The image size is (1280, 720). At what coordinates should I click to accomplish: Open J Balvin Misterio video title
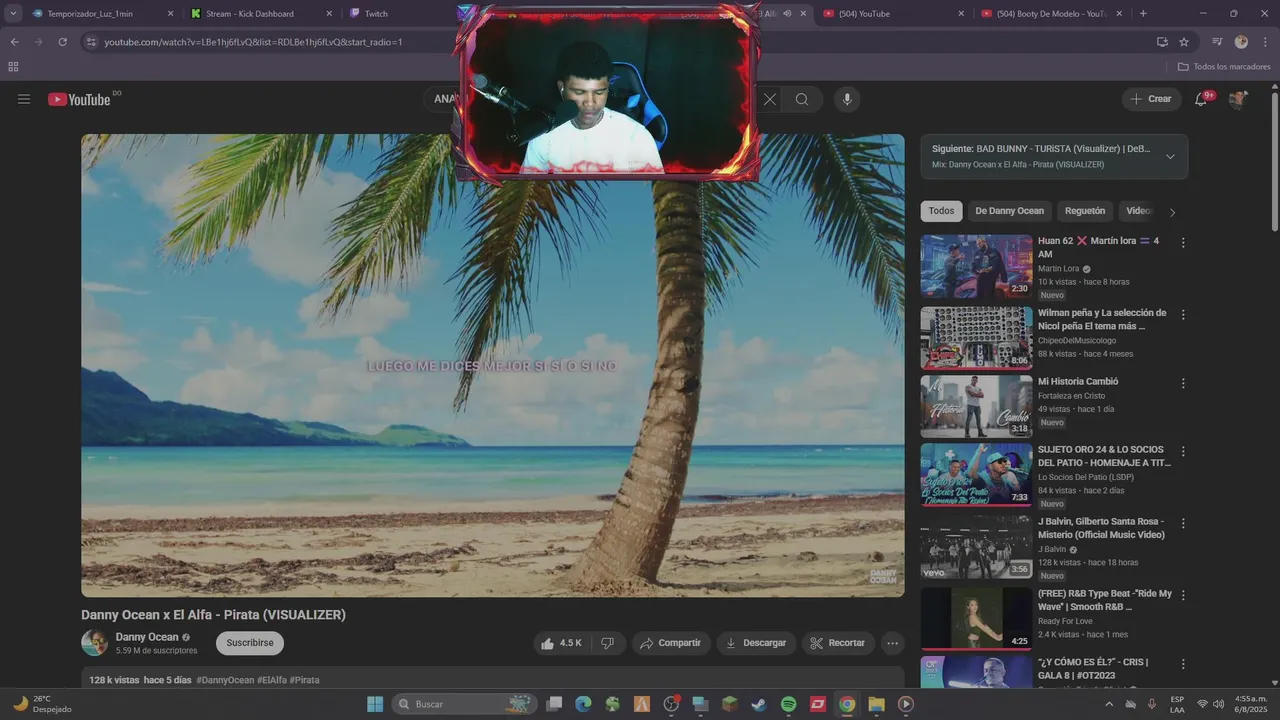[1101, 528]
